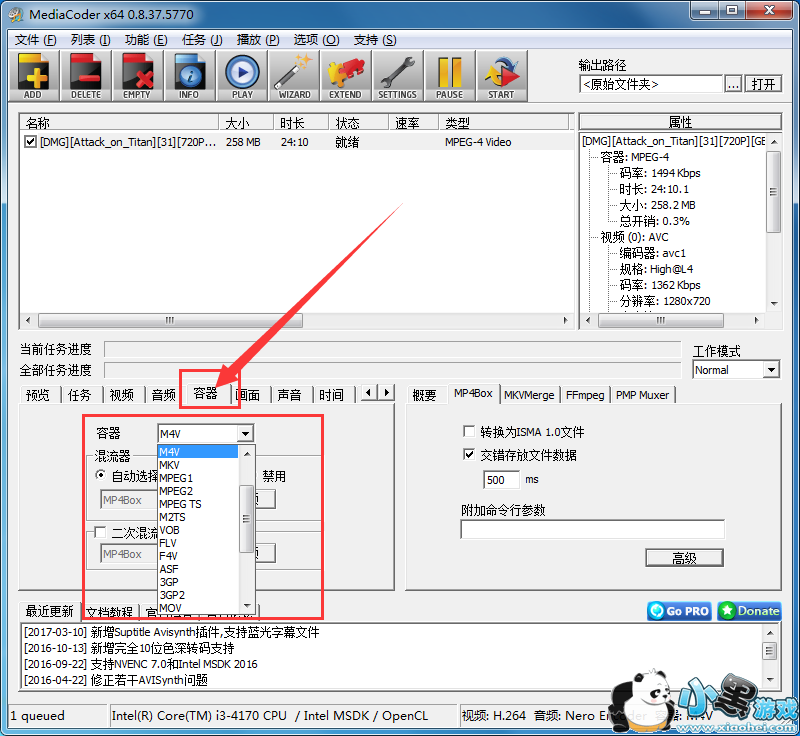
Task: Switch to the 声音 tab
Action: [289, 395]
